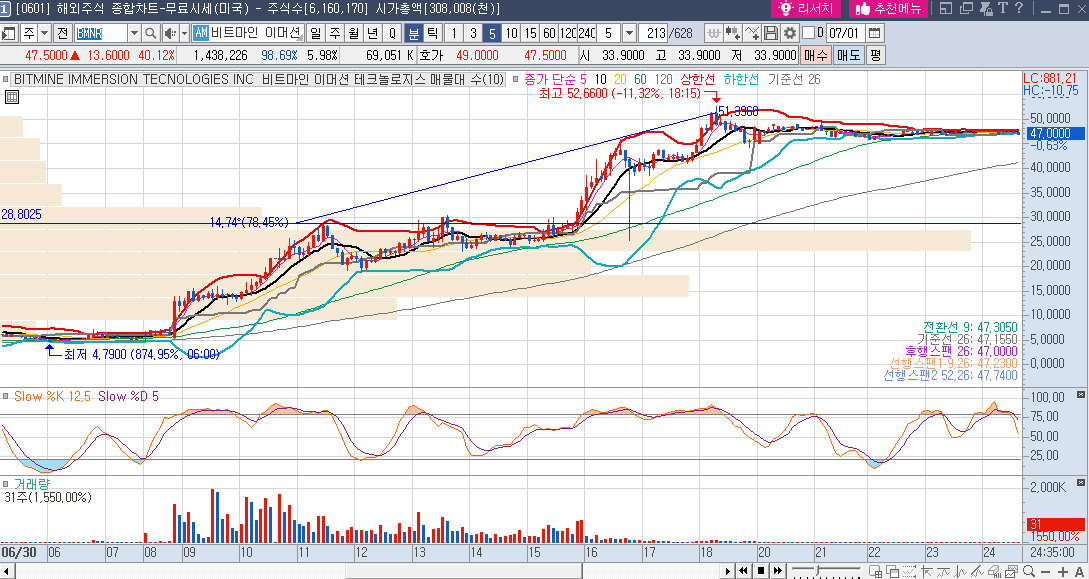Zoom out chart with minus icon
The width and height of the screenshot is (1089, 579).
click(1046, 571)
